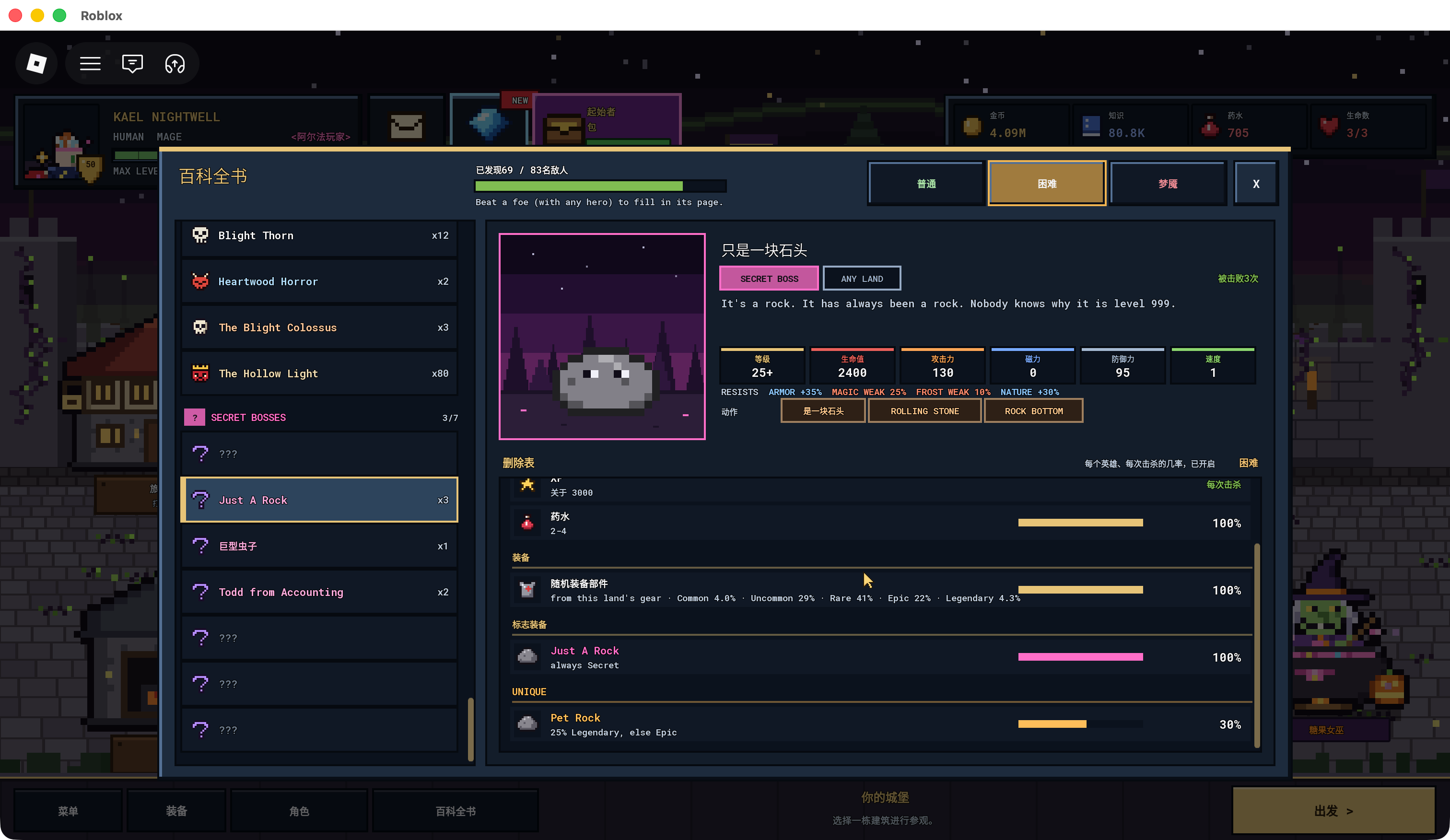Click the random gear part drop icon
The height and width of the screenshot is (840, 1450).
(527, 590)
